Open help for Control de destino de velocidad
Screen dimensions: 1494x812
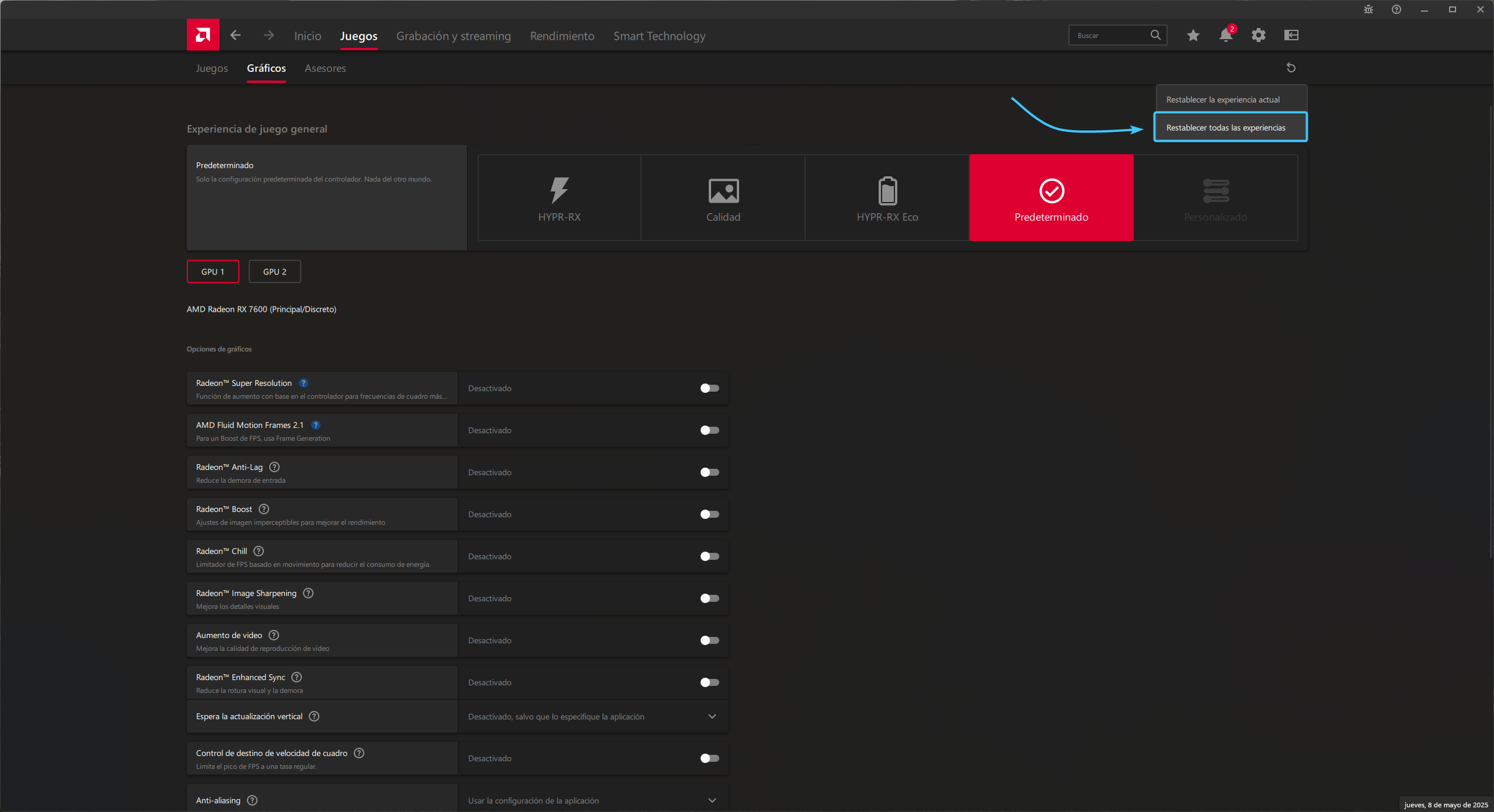tap(359, 753)
